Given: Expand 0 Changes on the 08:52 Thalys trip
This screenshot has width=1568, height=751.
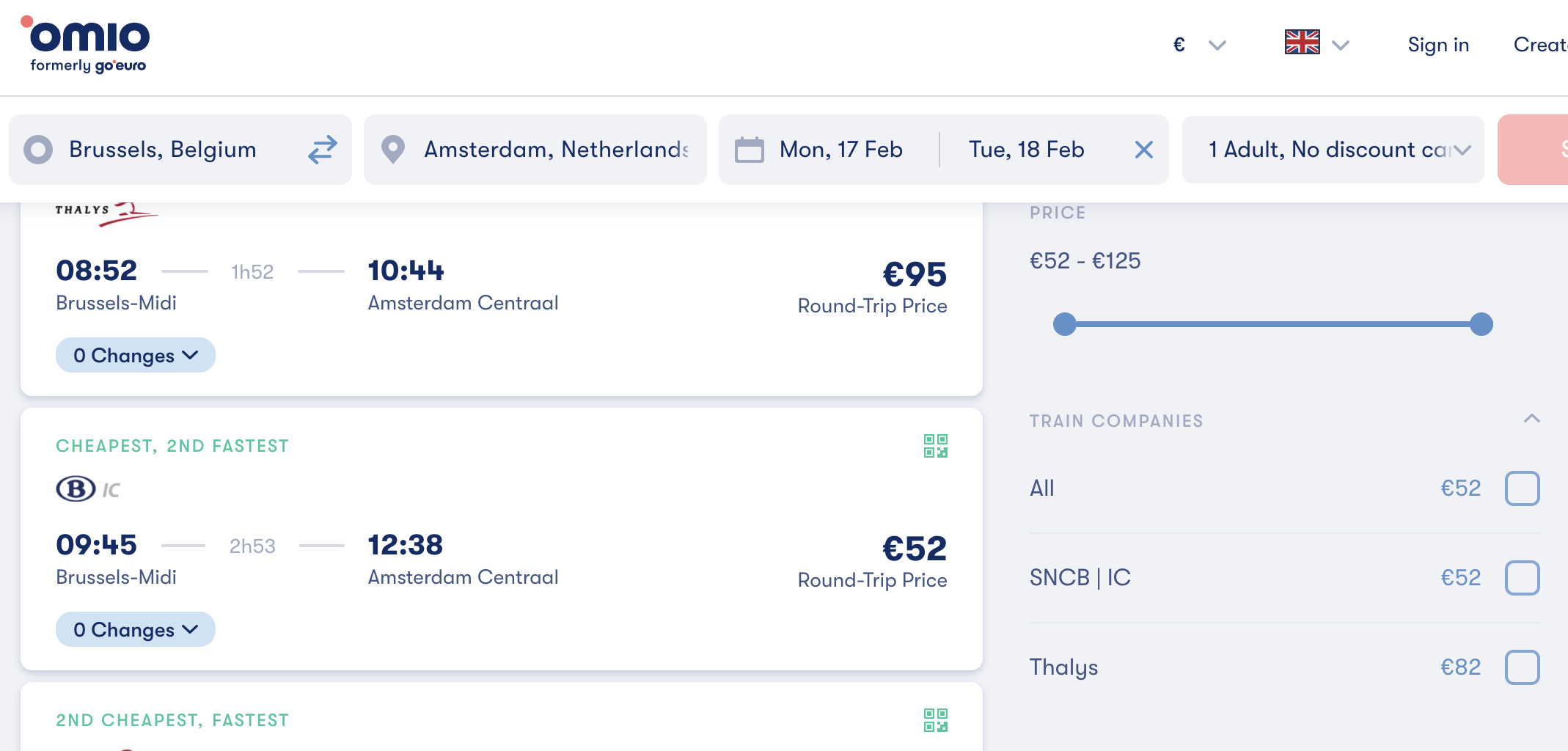Looking at the screenshot, I should [x=136, y=356].
